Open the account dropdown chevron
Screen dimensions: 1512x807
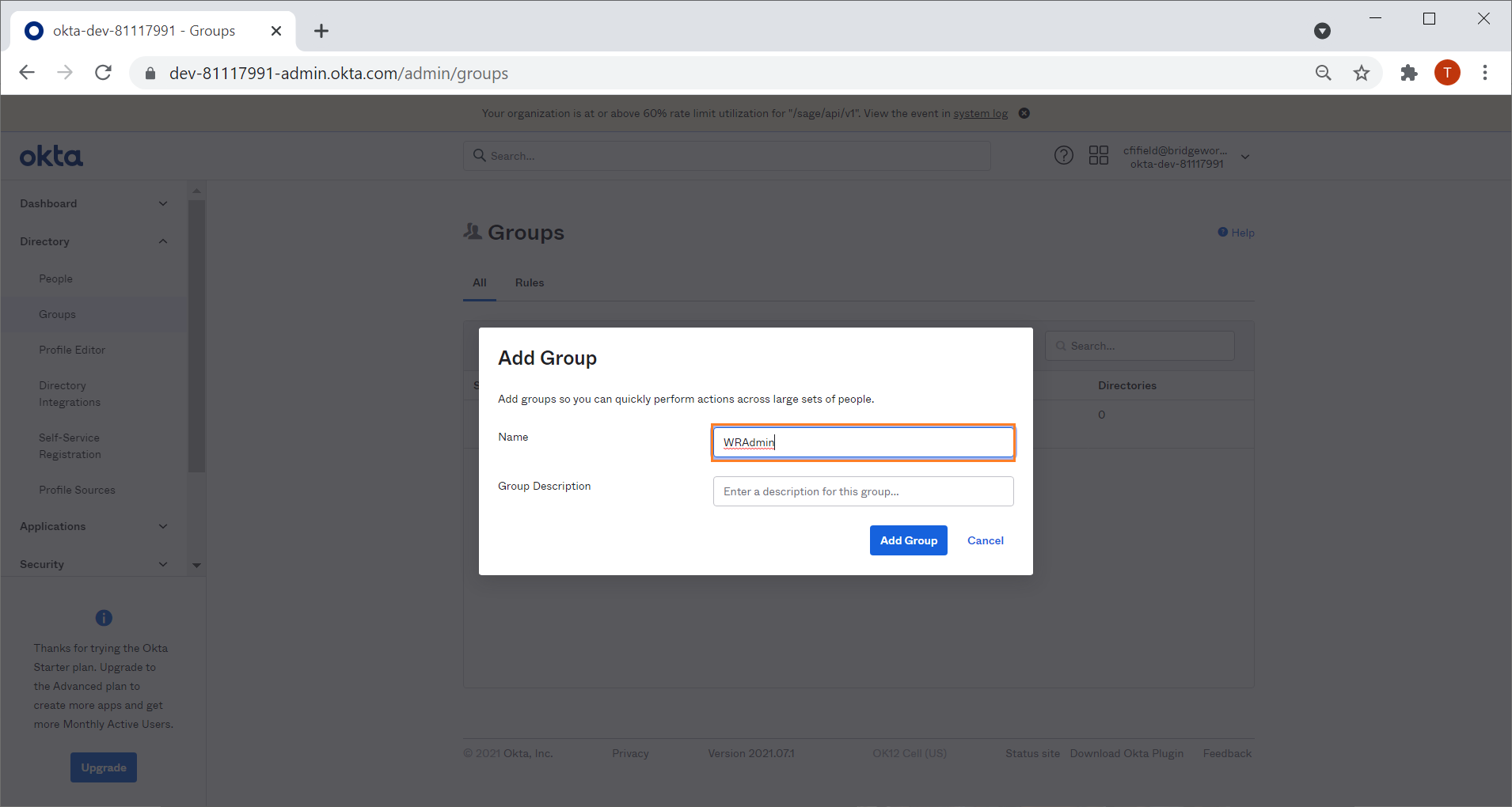pos(1245,157)
